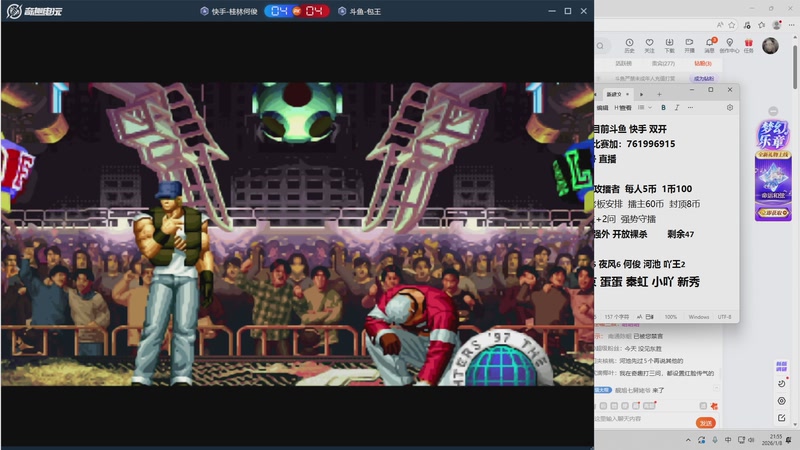
Task: Open the Windows notification bell
Action: pos(789,440)
